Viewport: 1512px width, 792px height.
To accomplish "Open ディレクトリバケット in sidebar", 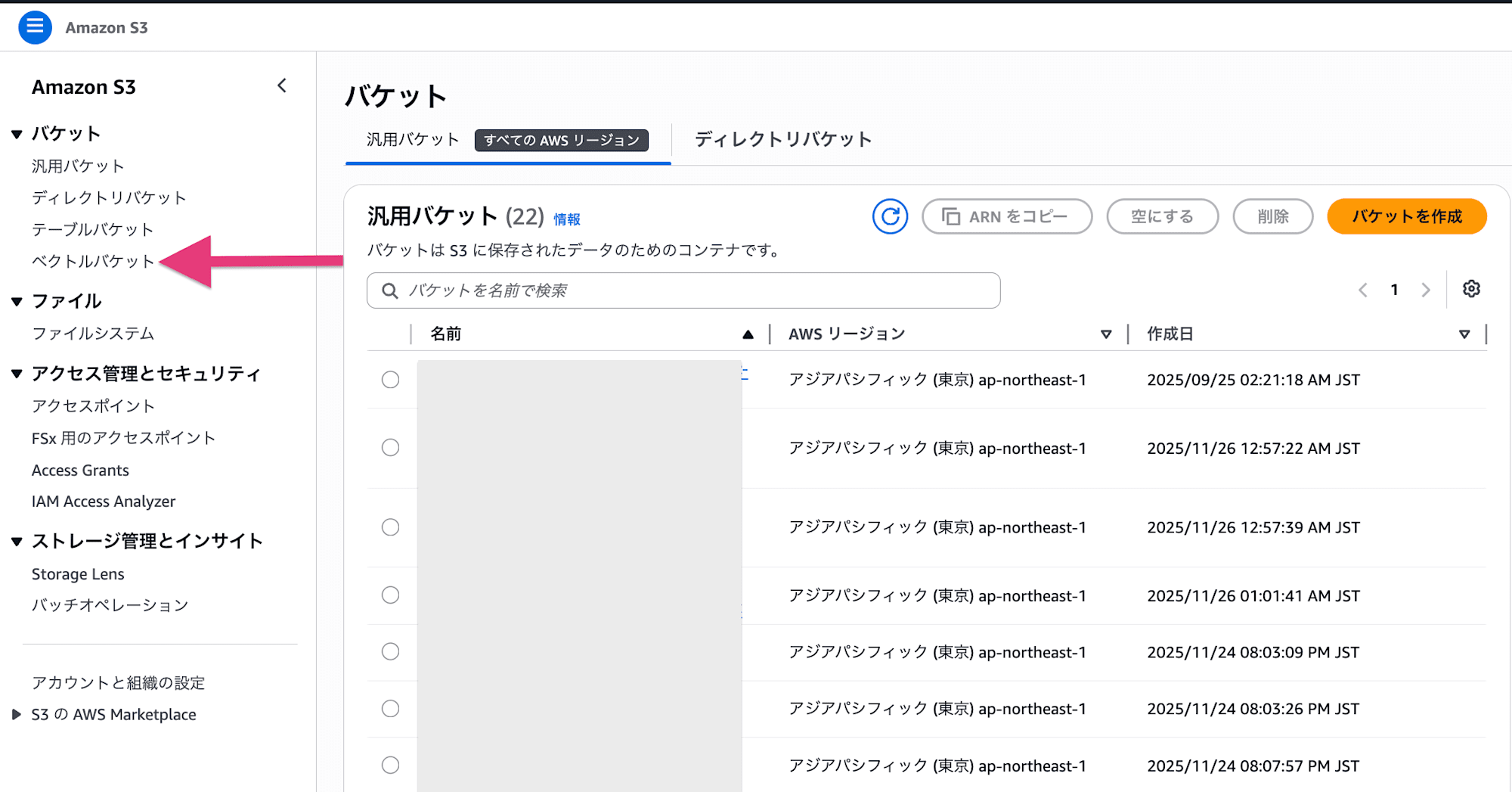I will [x=109, y=198].
